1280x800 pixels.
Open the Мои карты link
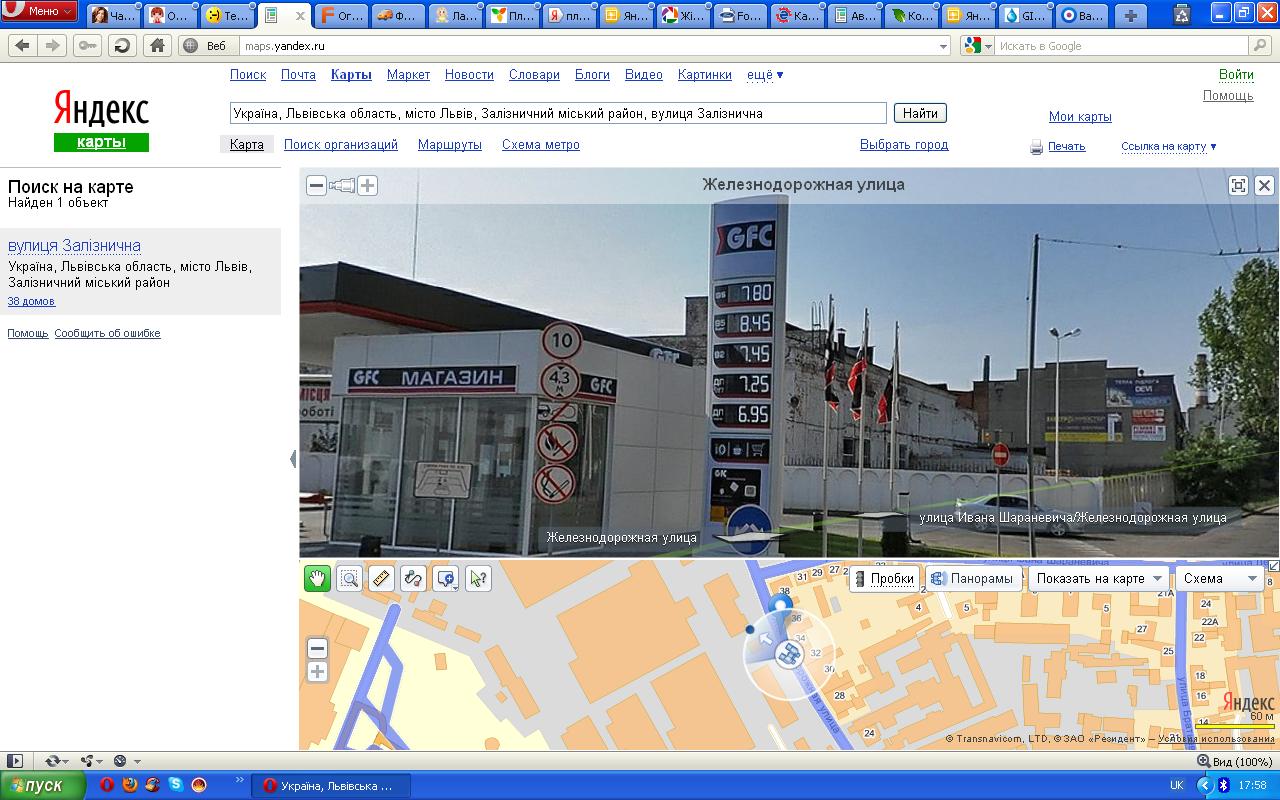pyautogui.click(x=1080, y=117)
